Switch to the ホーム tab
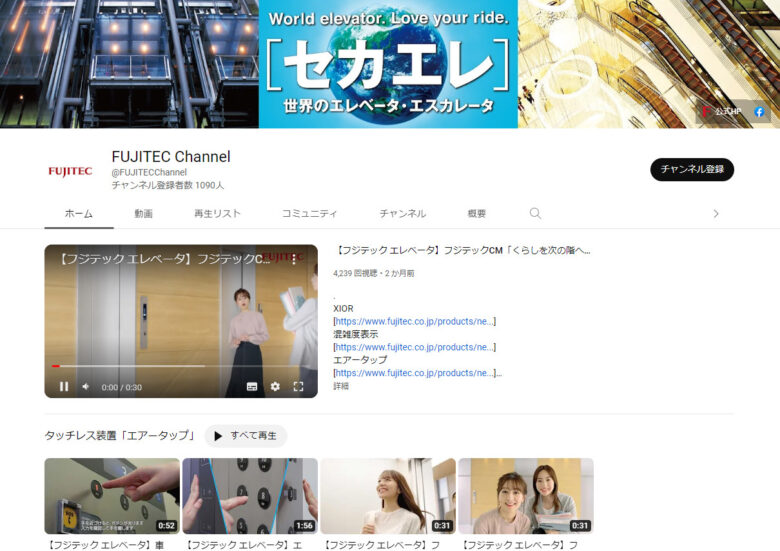 (79, 214)
